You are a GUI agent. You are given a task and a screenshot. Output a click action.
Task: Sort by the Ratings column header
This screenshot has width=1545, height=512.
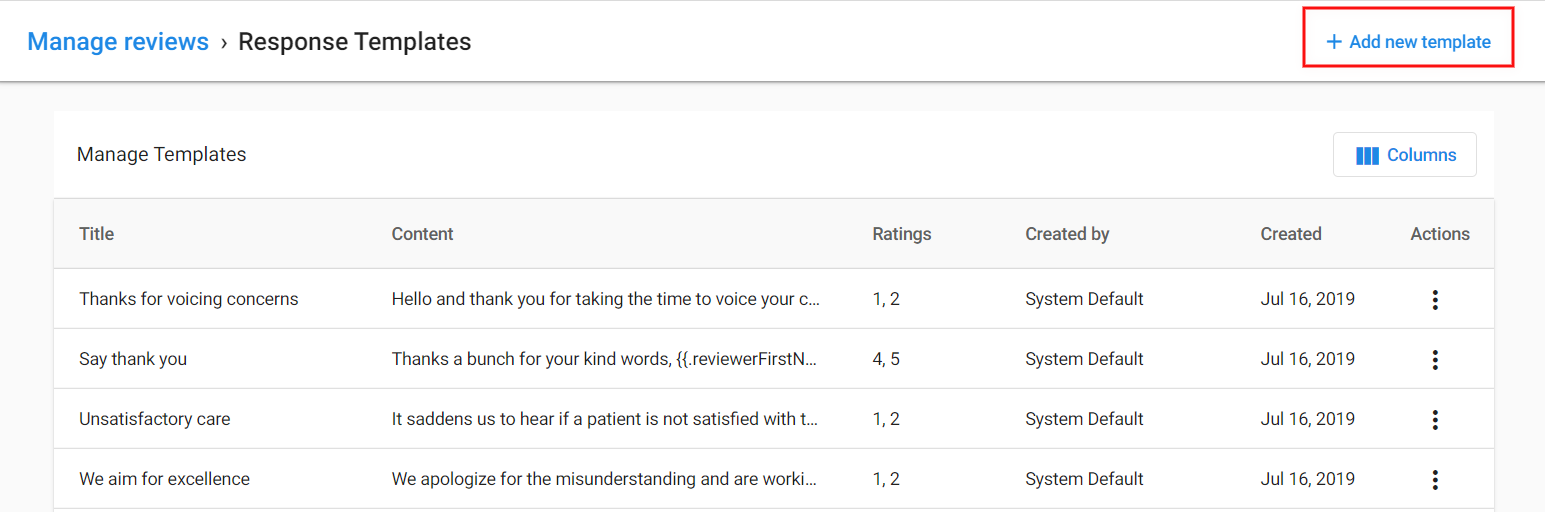(x=902, y=234)
